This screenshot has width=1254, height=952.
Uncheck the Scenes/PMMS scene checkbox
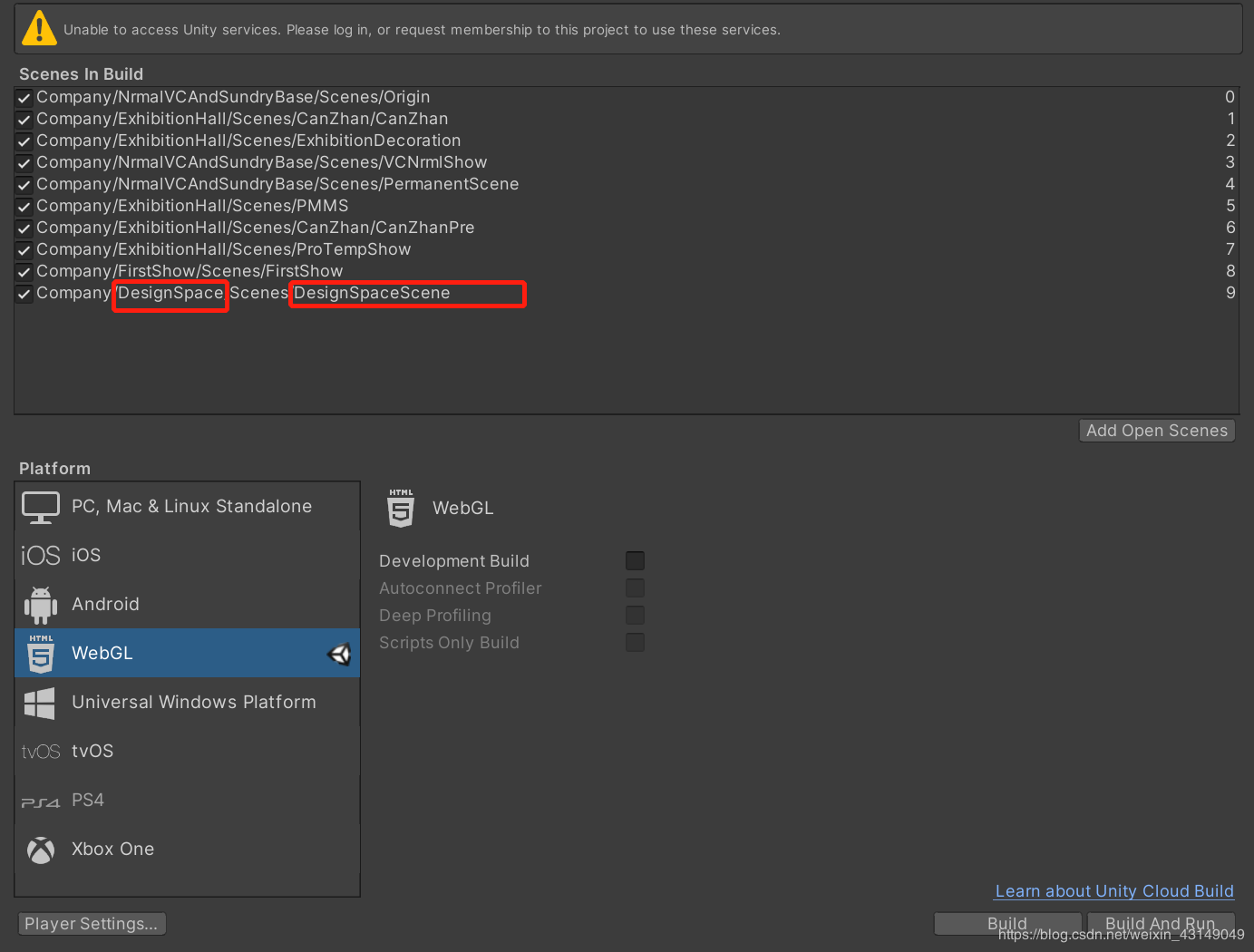24,207
